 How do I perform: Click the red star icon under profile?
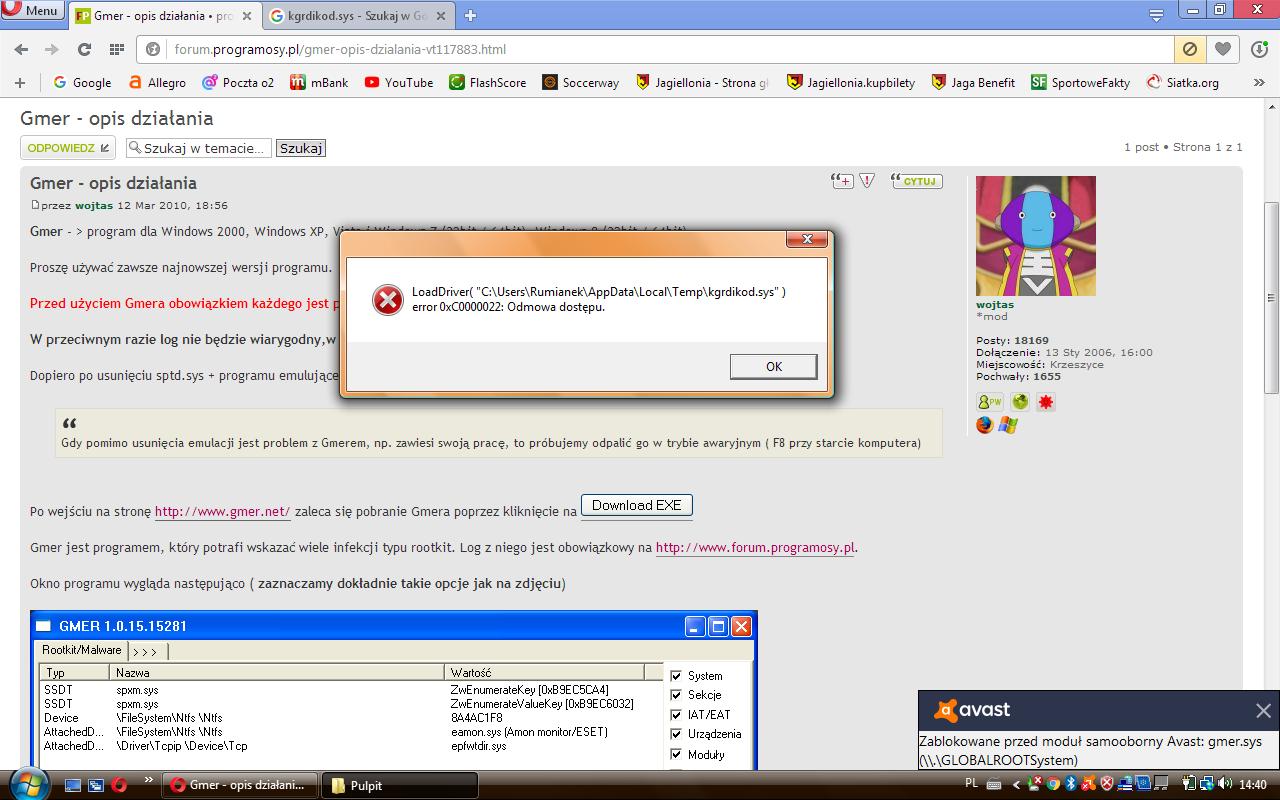click(x=1045, y=402)
